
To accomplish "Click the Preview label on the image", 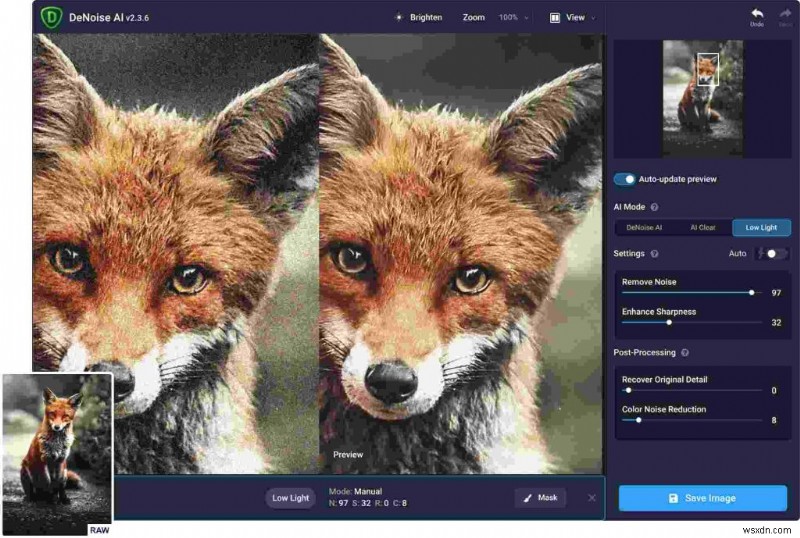I will click(x=348, y=455).
